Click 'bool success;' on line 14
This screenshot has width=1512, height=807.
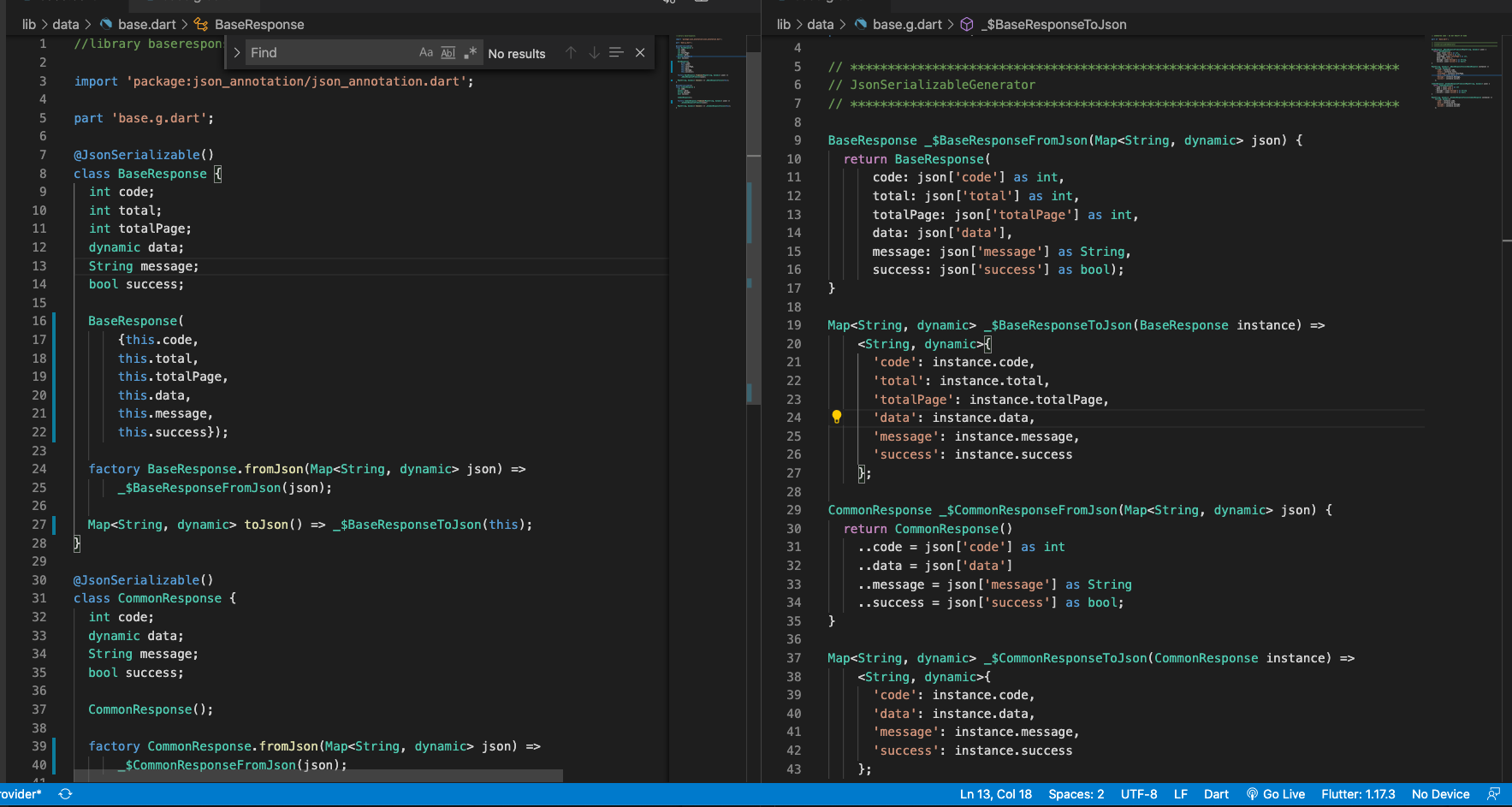pos(136,284)
